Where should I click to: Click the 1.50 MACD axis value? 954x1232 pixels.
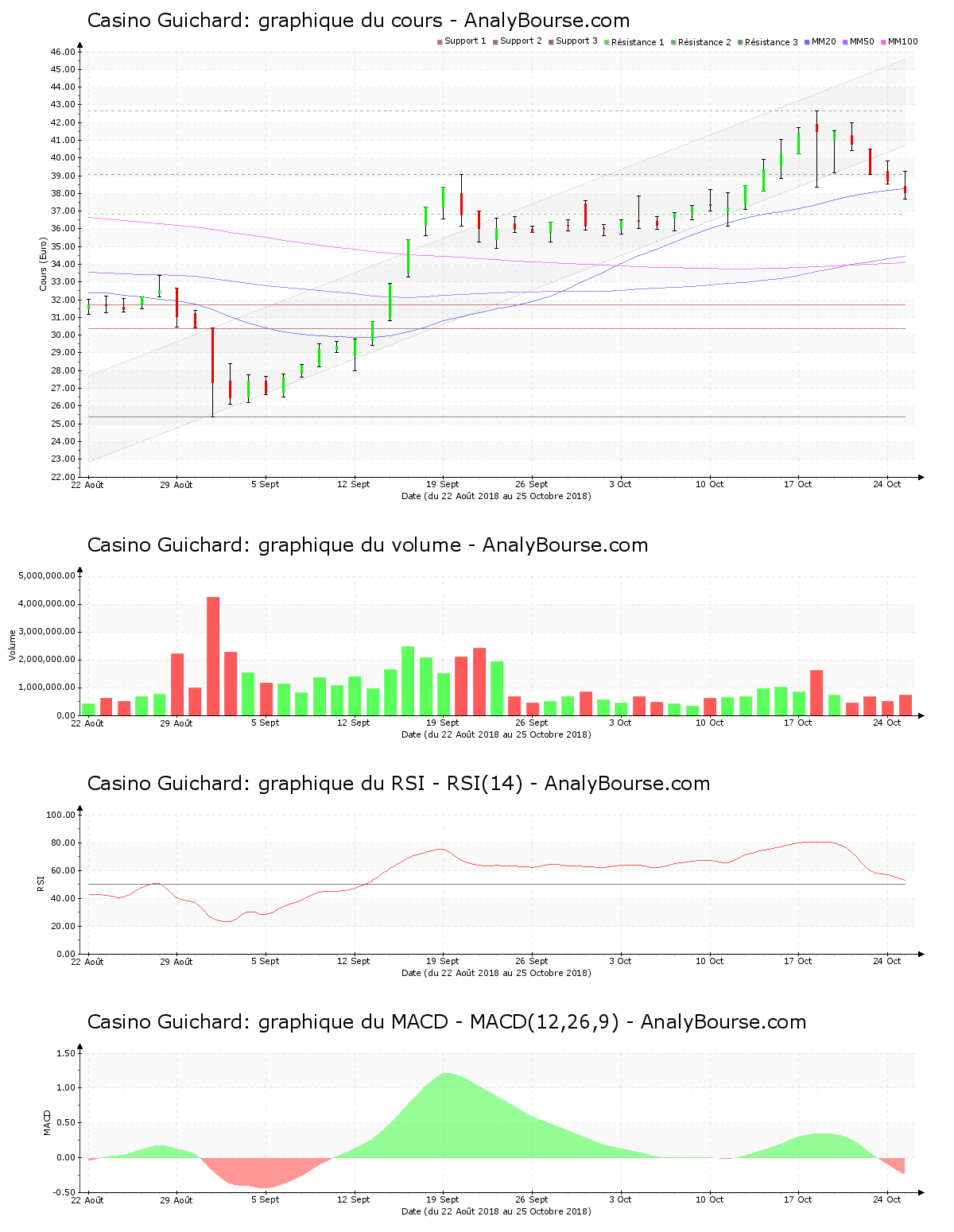65,1053
